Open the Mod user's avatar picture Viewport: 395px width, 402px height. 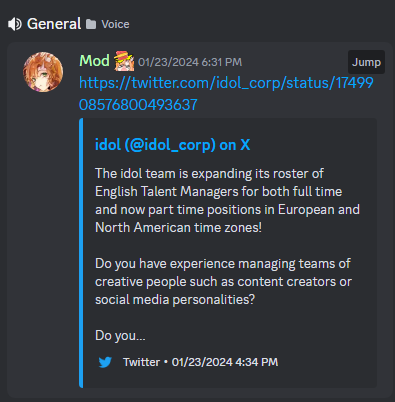pyautogui.click(x=43, y=72)
